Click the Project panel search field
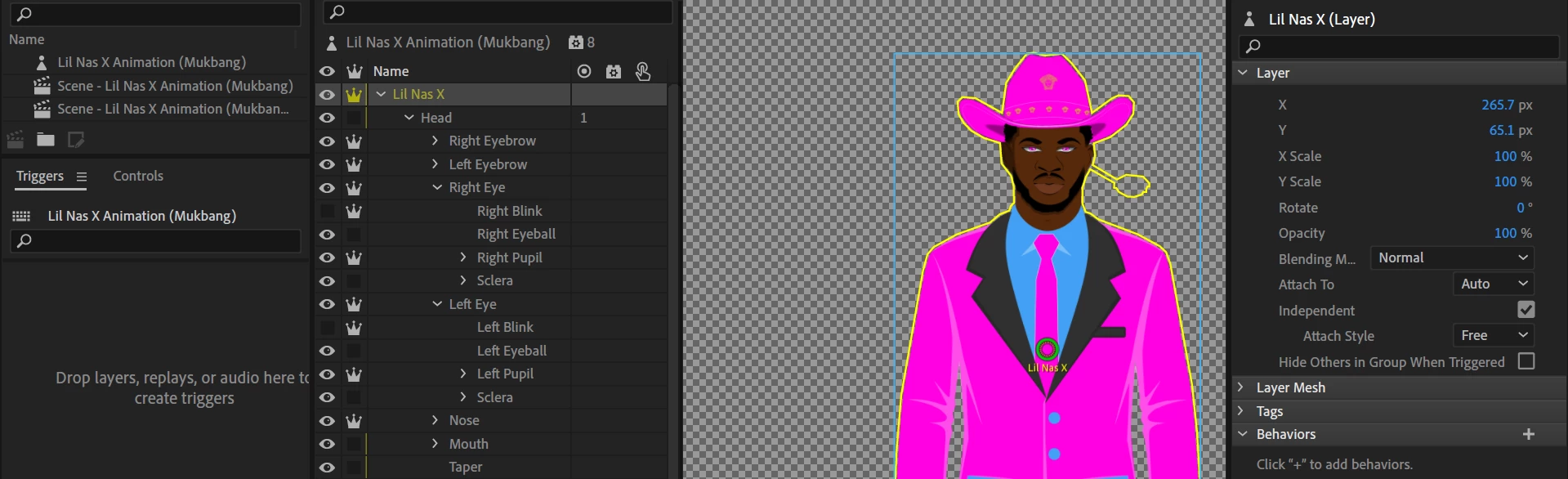The height and width of the screenshot is (479, 1568). click(x=155, y=14)
